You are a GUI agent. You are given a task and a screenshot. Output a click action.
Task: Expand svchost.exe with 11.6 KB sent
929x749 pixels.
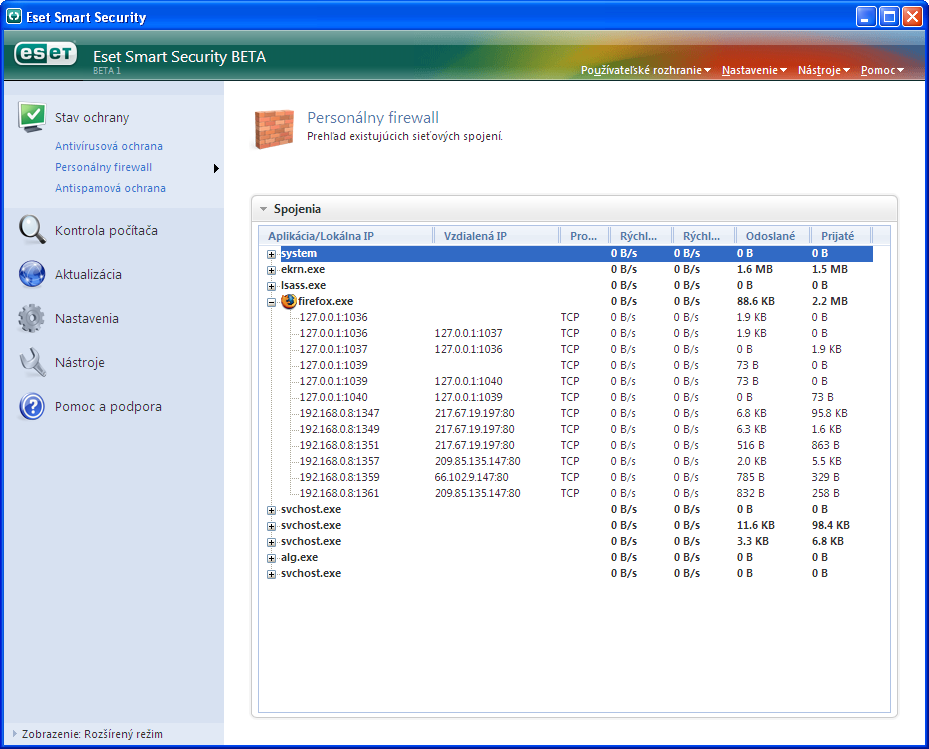point(271,526)
